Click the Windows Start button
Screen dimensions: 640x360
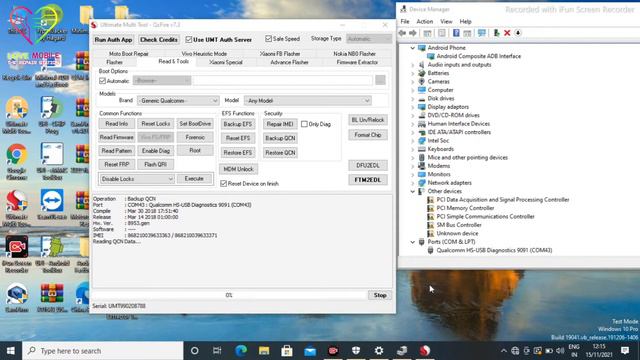[x=11, y=351]
